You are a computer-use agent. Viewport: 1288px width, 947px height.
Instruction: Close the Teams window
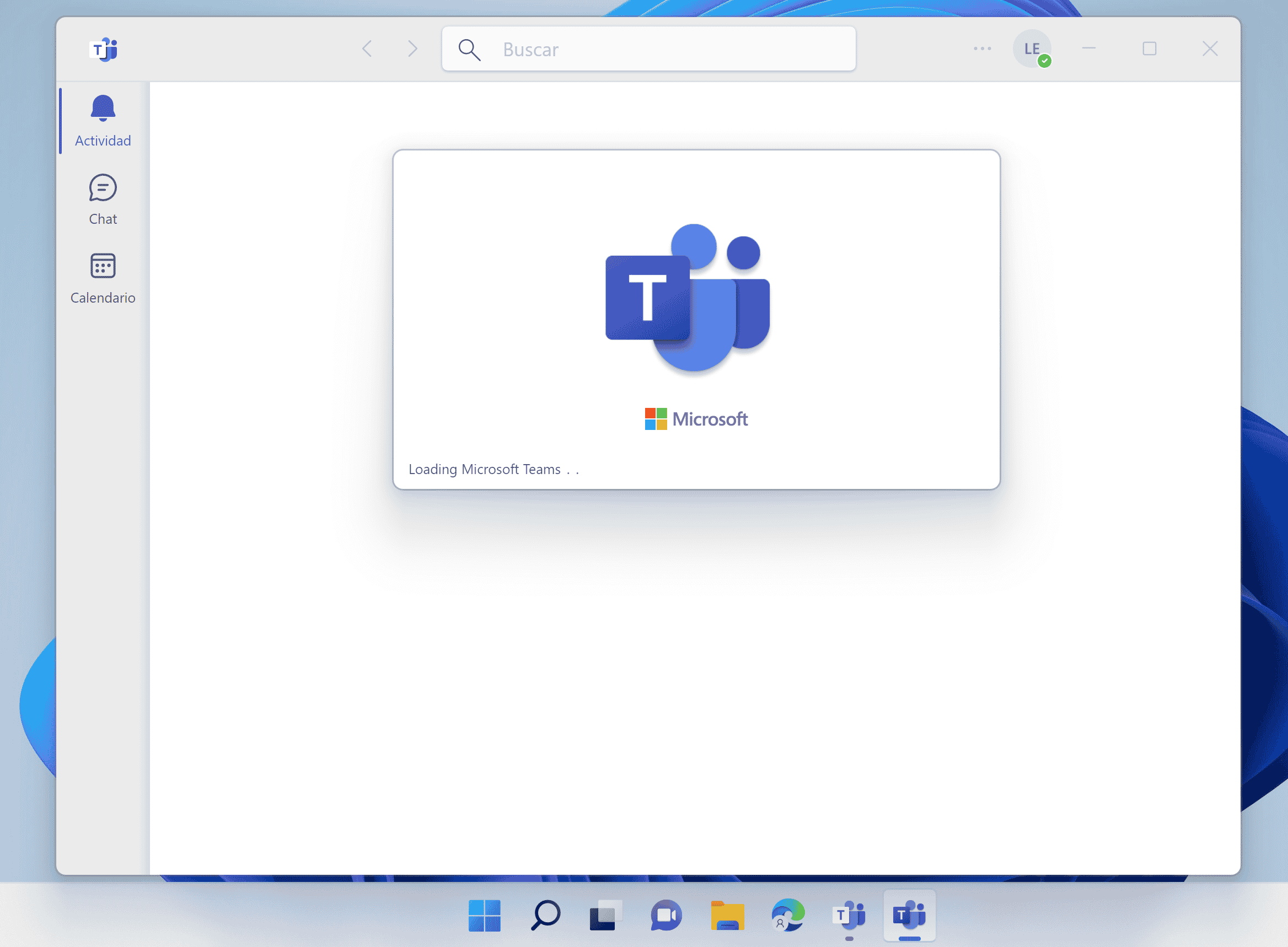point(1210,49)
